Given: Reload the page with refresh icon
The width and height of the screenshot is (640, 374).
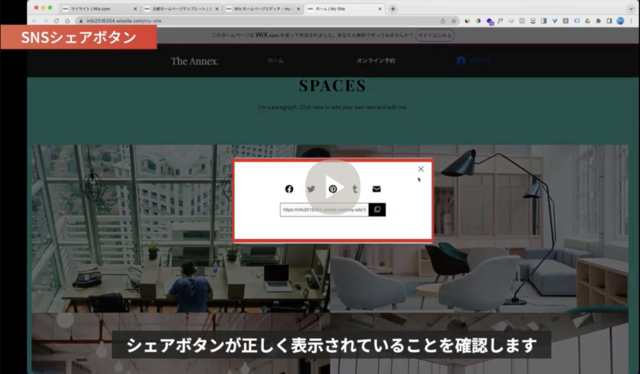Looking at the screenshot, I should tap(56, 21).
